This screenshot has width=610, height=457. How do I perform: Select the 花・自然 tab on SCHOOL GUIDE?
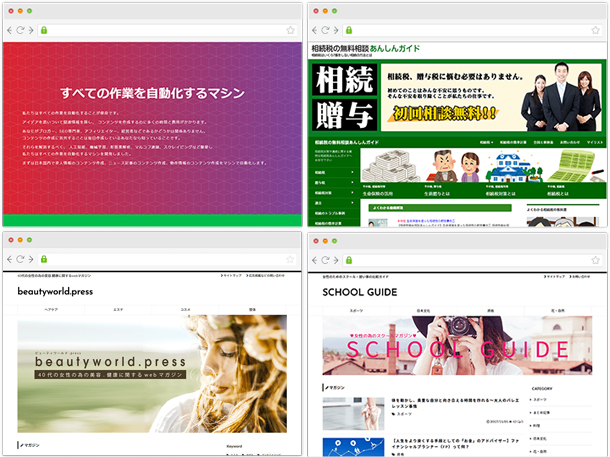[x=558, y=311]
